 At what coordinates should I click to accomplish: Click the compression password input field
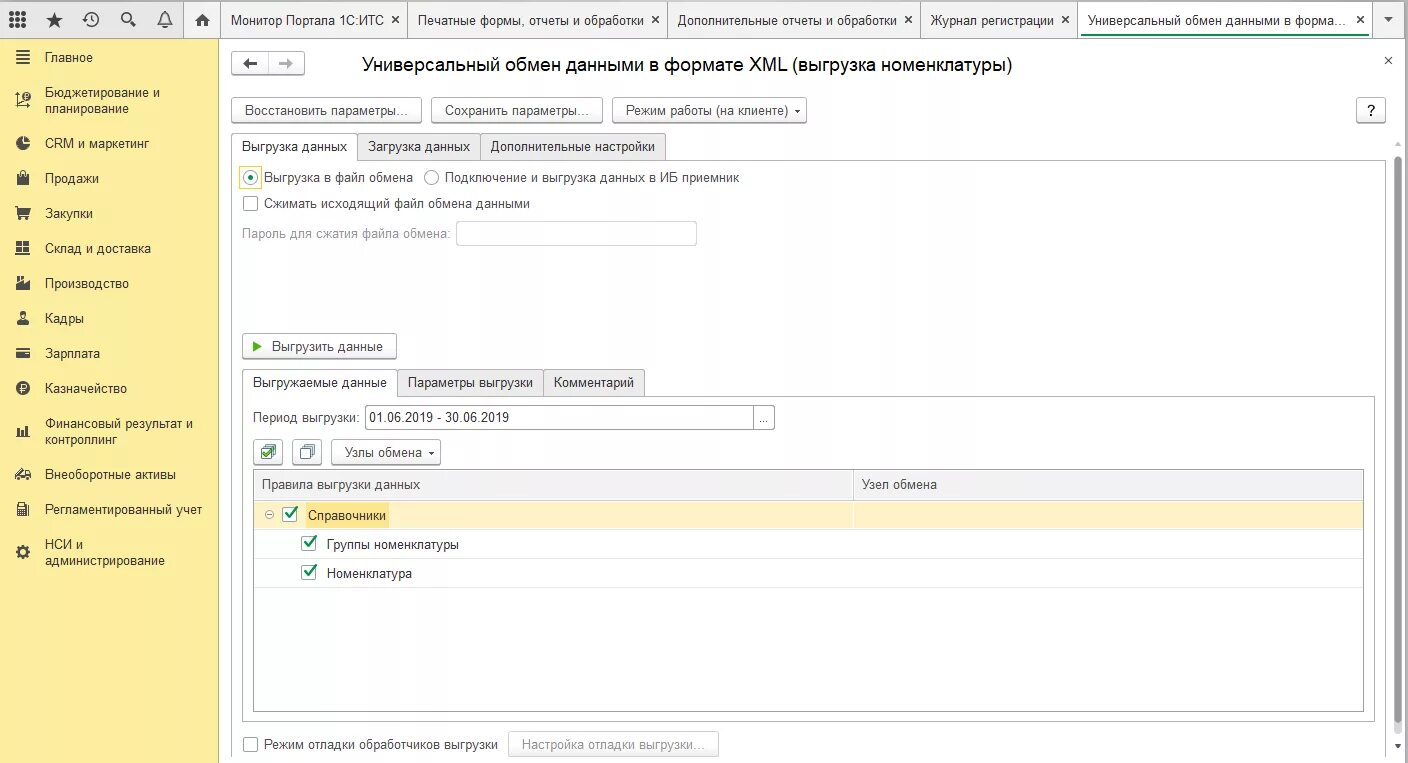pyautogui.click(x=576, y=233)
